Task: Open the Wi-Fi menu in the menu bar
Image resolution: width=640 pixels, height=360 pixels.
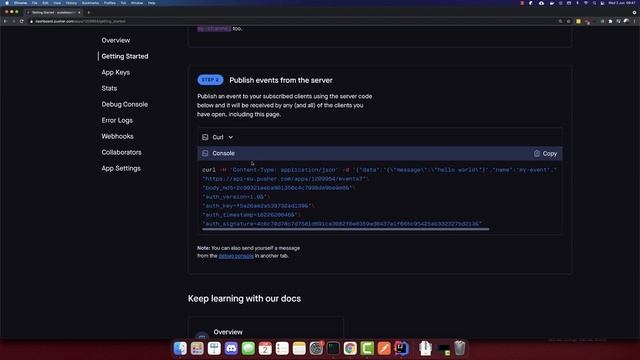Action: 586,3
